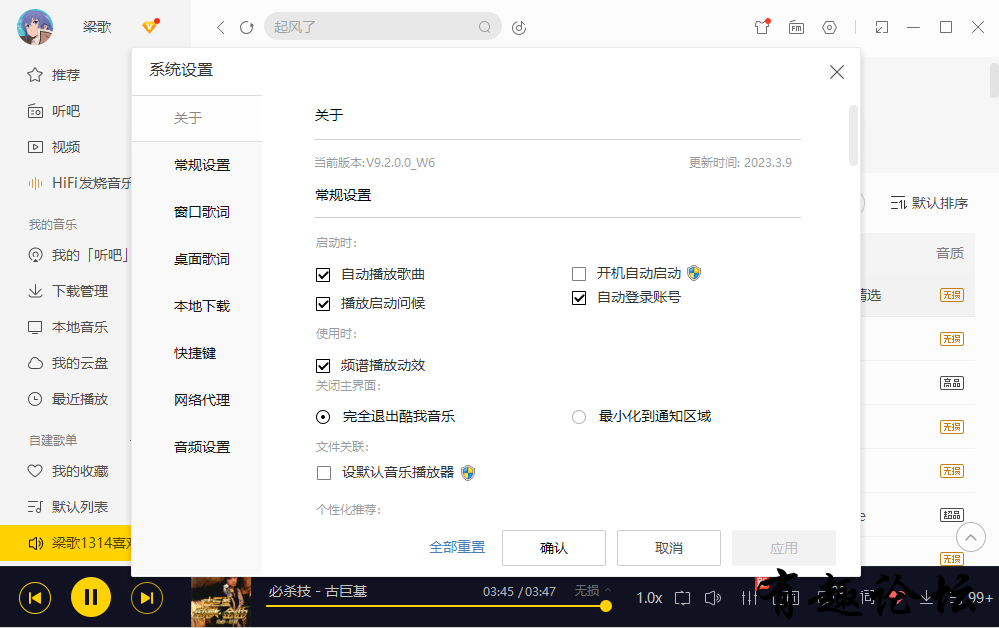Viewport: 999px width, 628px height.
Task: Click the 确认 button
Action: pyautogui.click(x=554, y=548)
